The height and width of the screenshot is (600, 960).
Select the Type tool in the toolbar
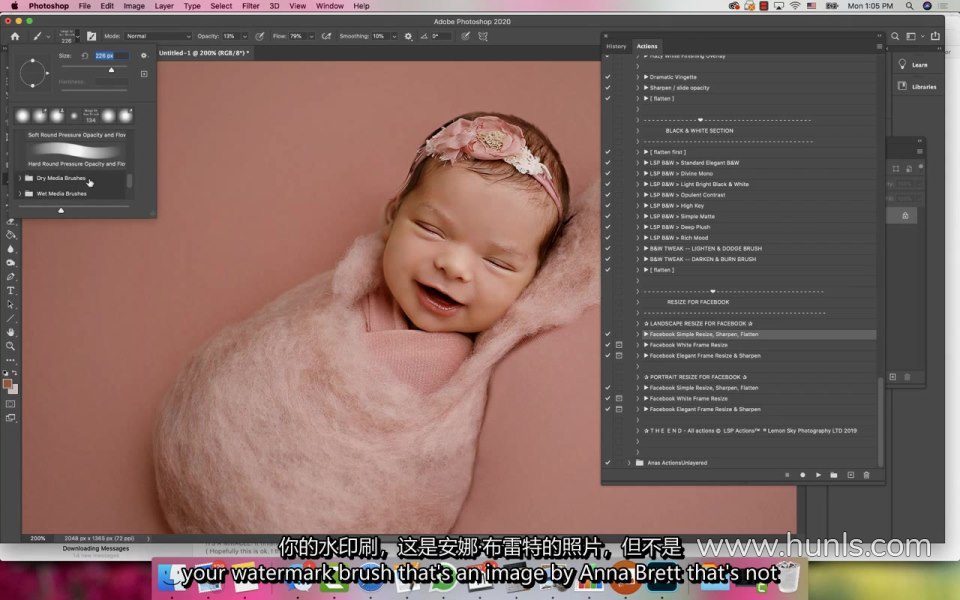pyautogui.click(x=11, y=290)
